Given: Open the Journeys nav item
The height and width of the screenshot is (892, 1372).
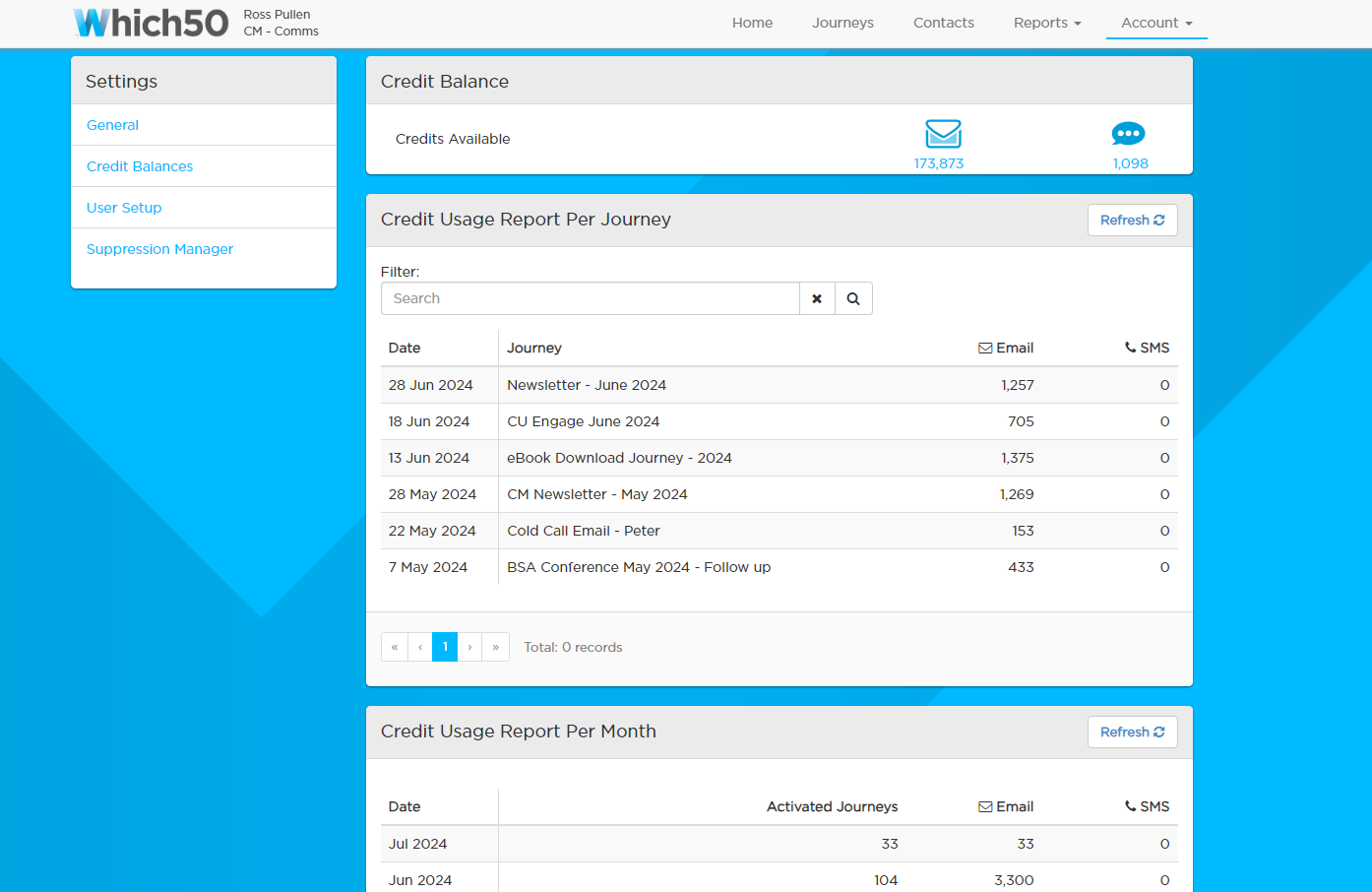Looking at the screenshot, I should pos(842,23).
